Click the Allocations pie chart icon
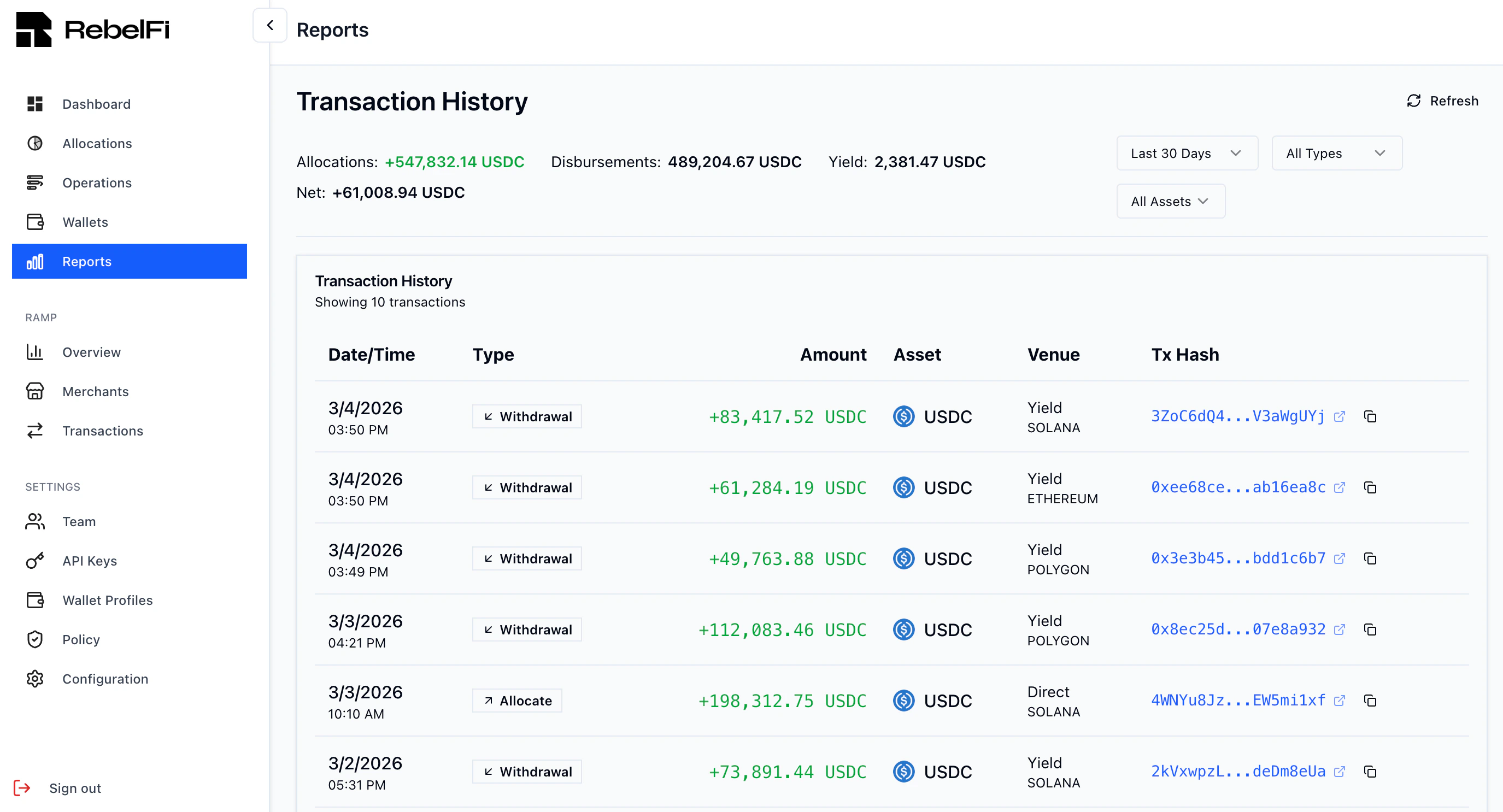Screen dimensions: 1503x812 35,143
